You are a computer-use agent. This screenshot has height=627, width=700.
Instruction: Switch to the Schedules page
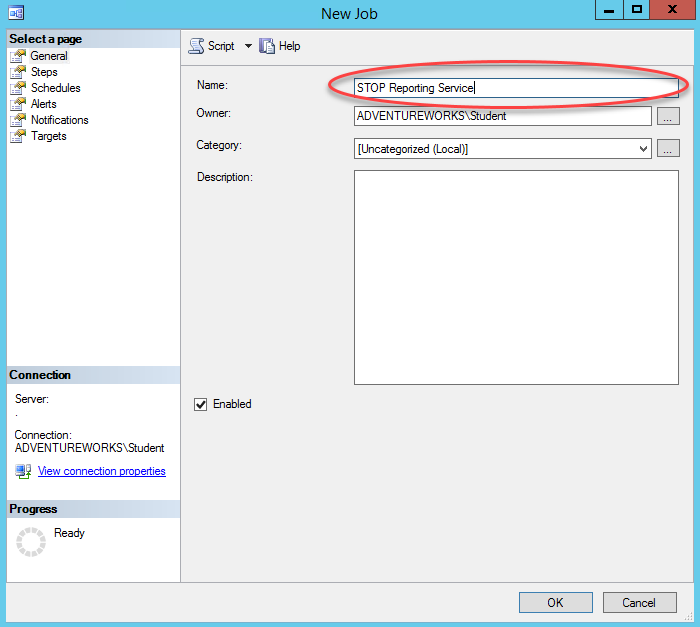pos(55,88)
